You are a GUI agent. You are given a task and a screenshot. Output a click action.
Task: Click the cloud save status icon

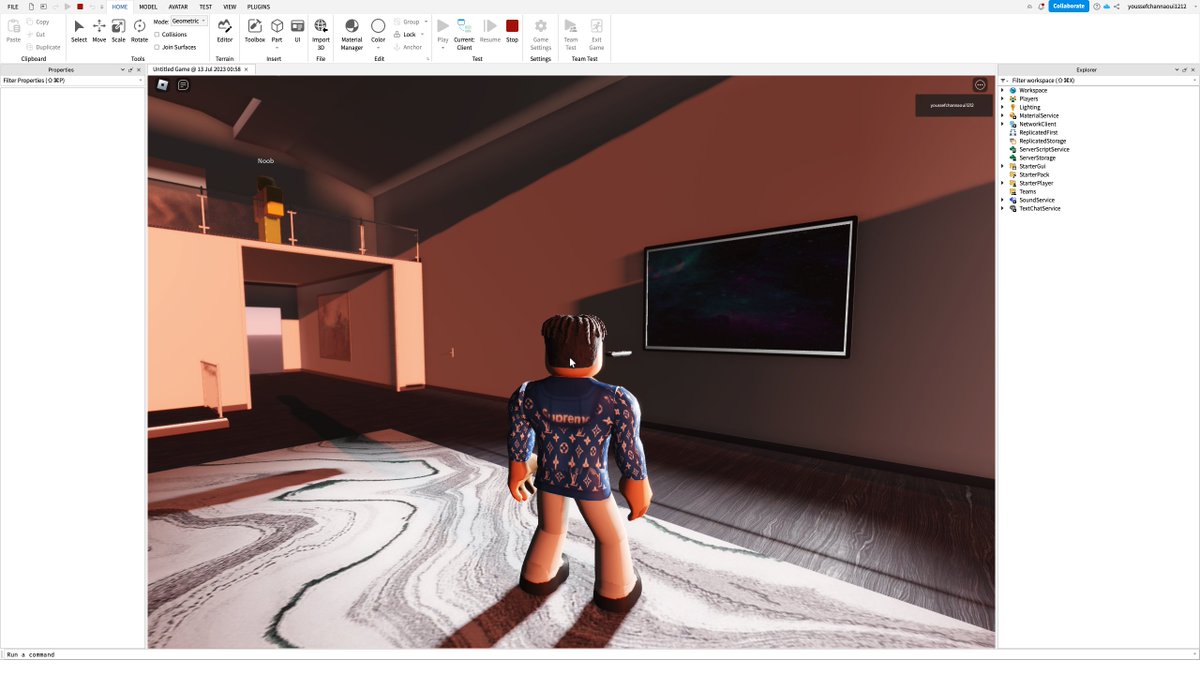[x=1106, y=6]
